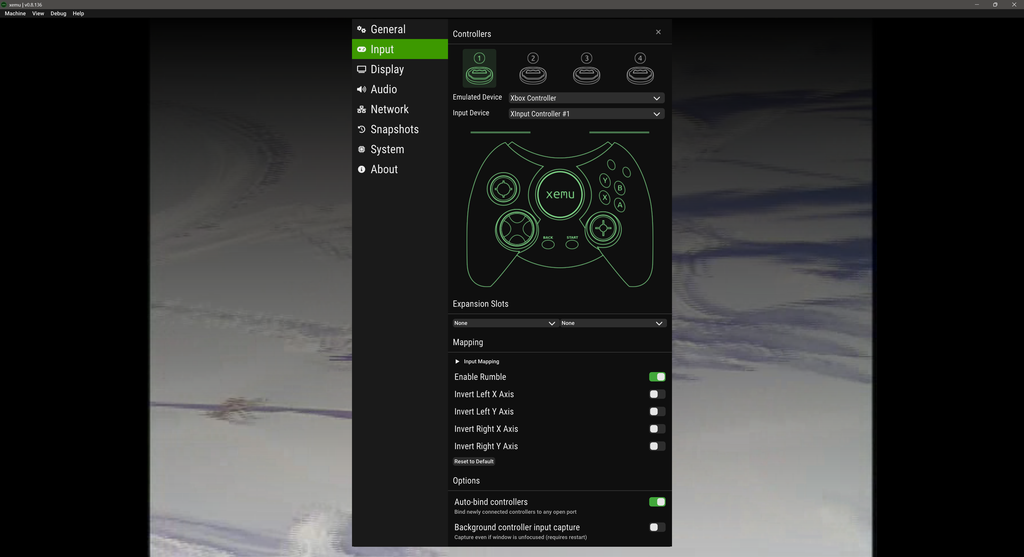Click the Audio speaker icon in sidebar
The height and width of the screenshot is (557, 1024).
(361, 89)
